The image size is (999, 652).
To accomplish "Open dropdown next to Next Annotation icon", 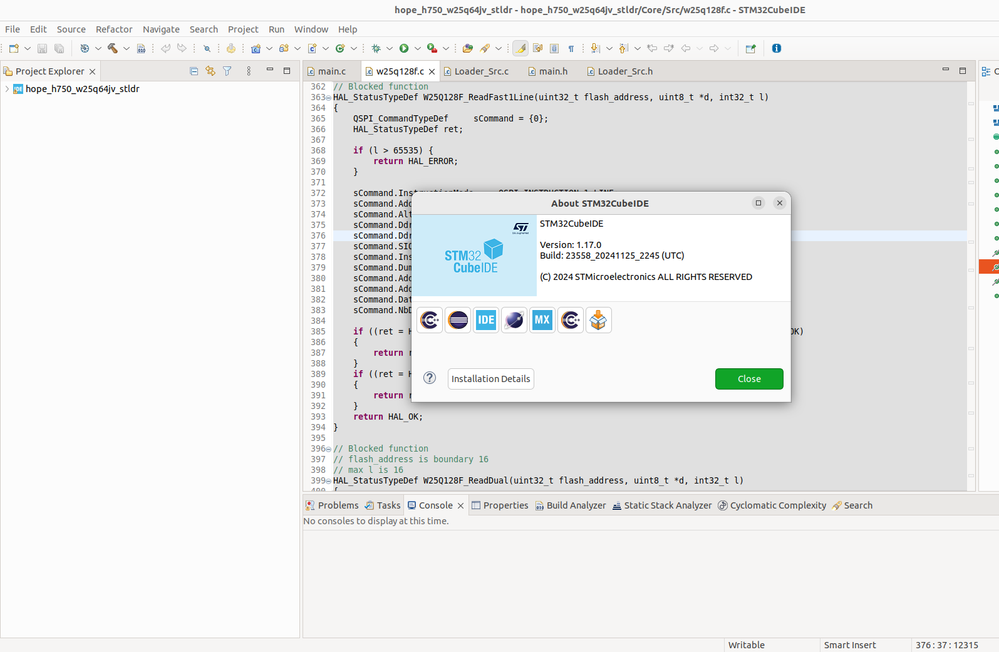I will click(609, 48).
